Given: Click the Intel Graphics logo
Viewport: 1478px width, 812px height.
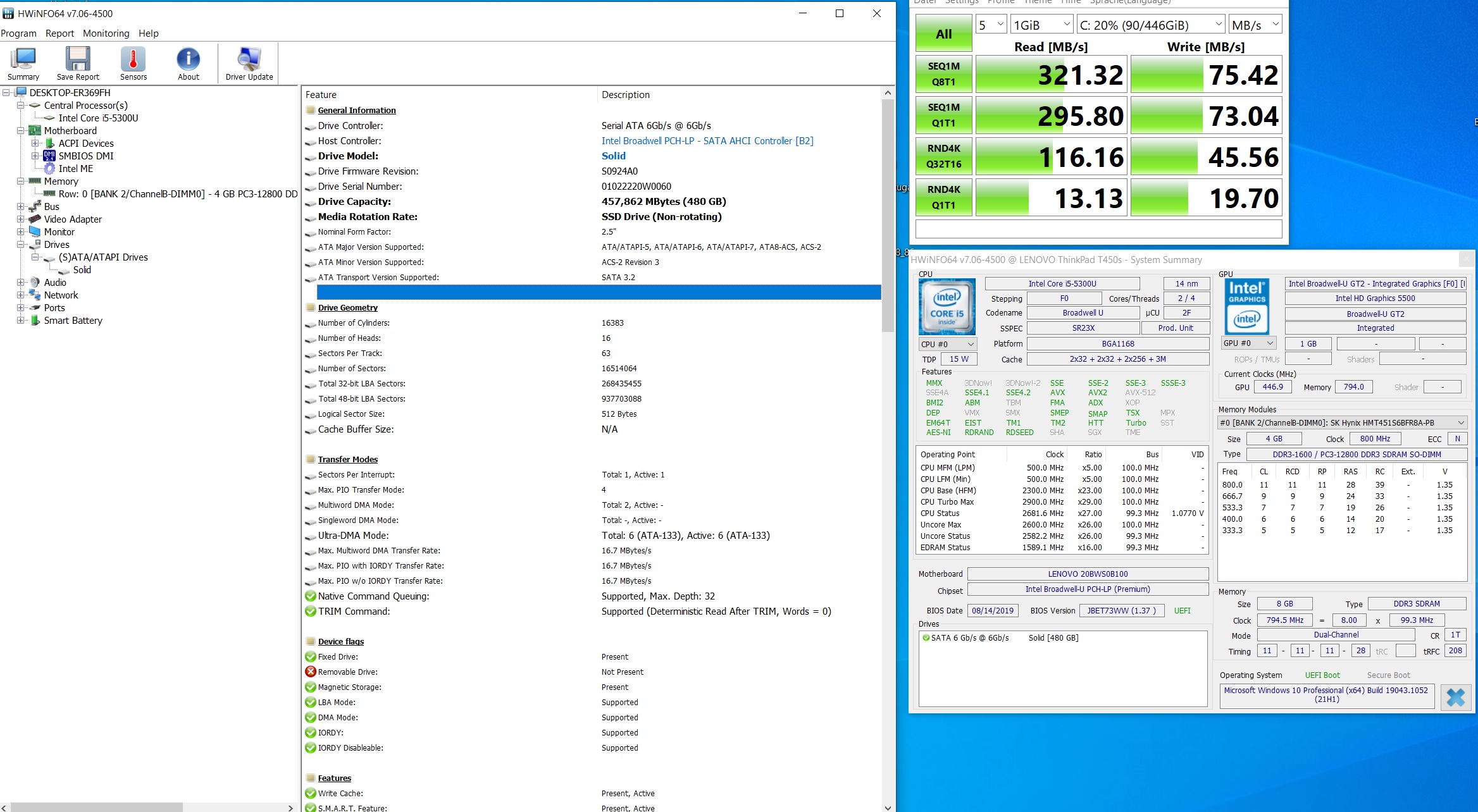Looking at the screenshot, I should 1246,307.
